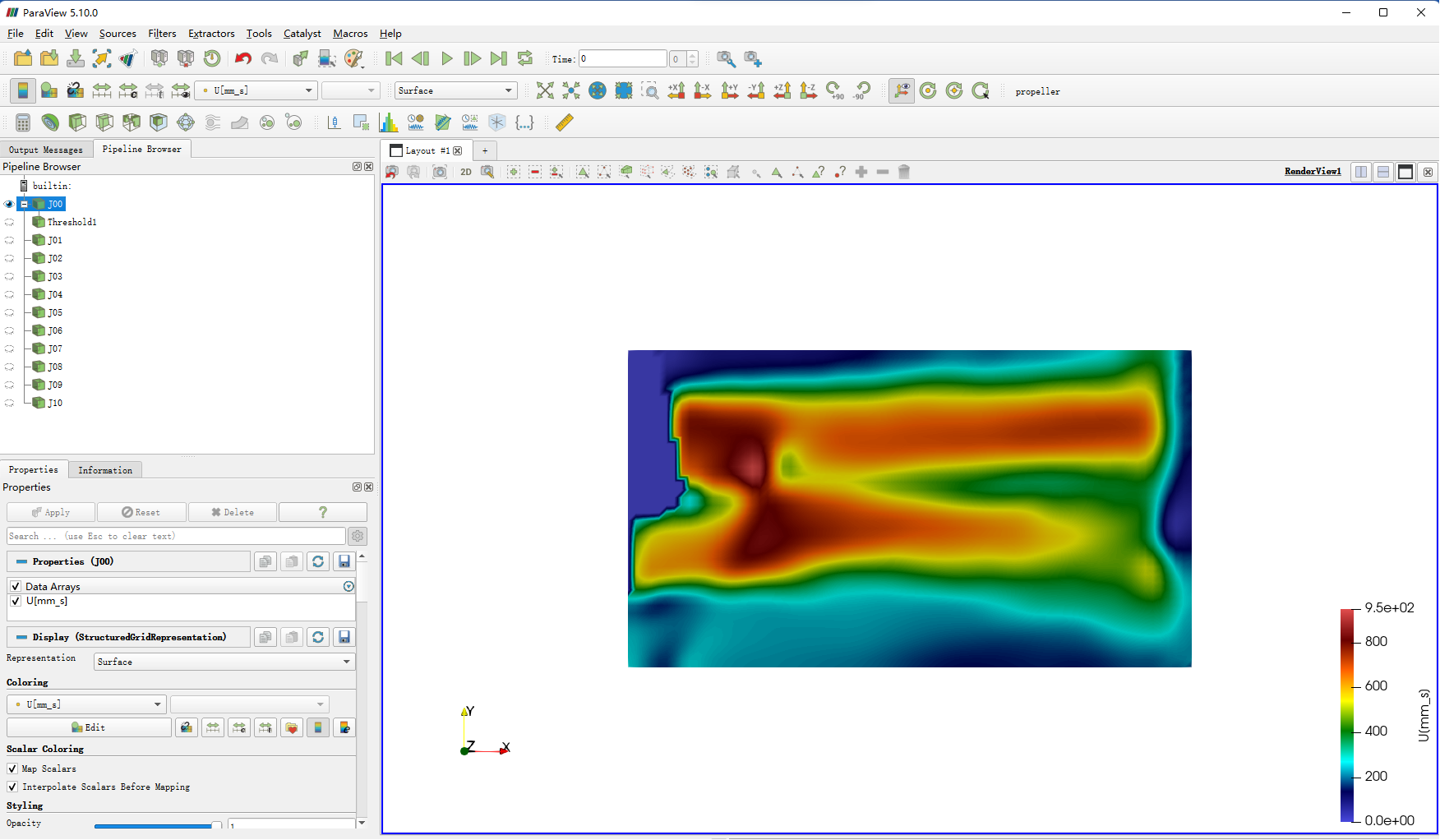1440x840 pixels.
Task: Uncheck the U[mm_s] data array checkbox
Action: point(16,601)
